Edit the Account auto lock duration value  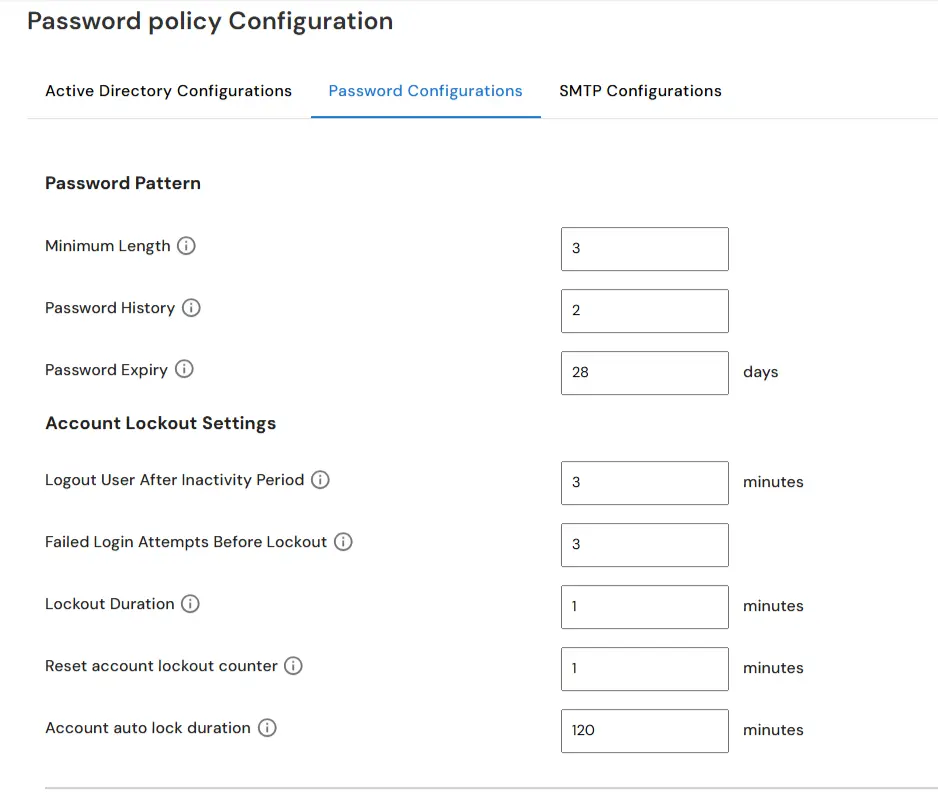(x=644, y=731)
